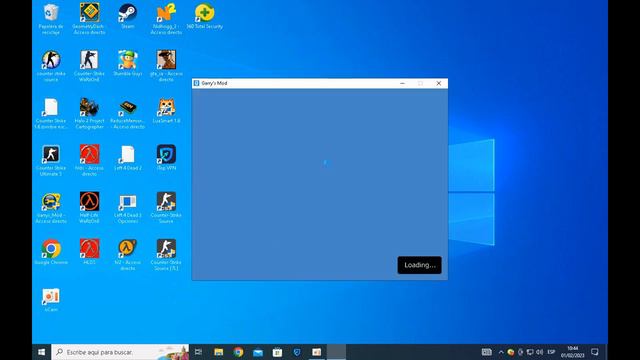Open the Mail app on the taskbar
Viewport: 640px width, 360px height.
coord(258,352)
